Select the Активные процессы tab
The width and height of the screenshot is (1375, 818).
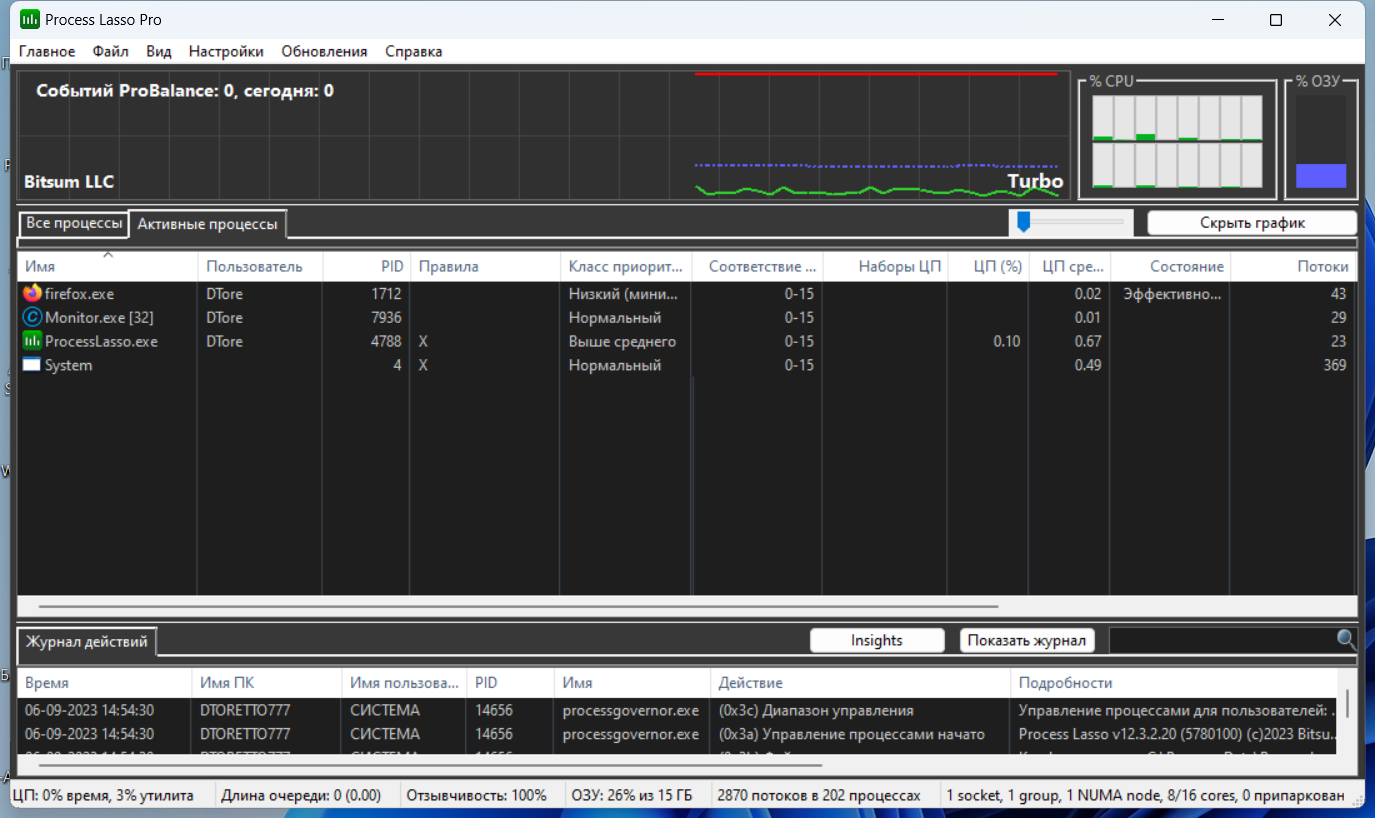coord(207,224)
